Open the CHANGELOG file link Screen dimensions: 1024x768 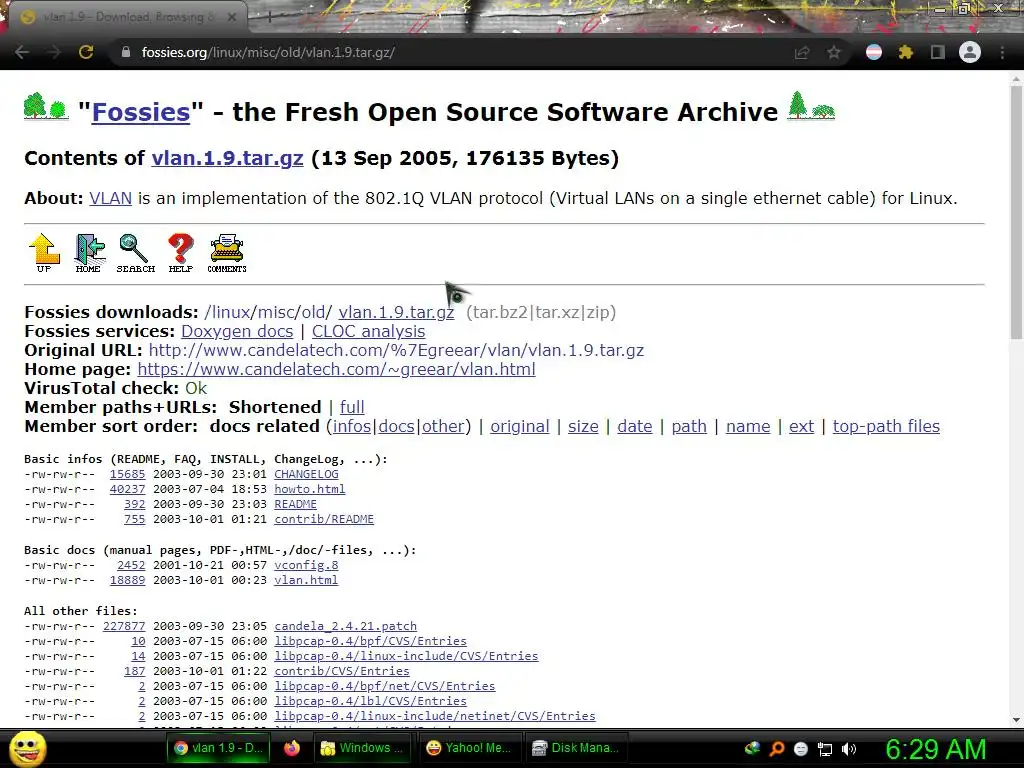click(x=306, y=474)
